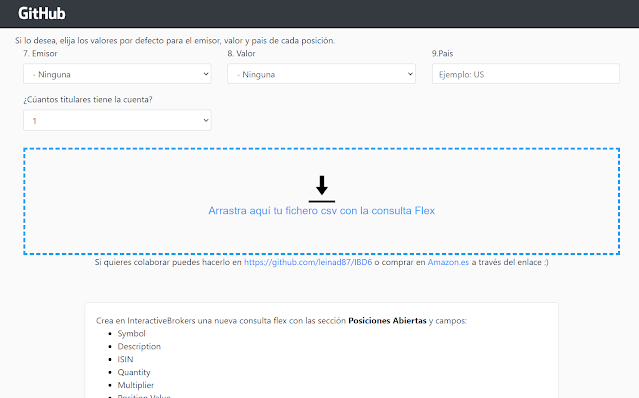The width and height of the screenshot is (639, 398).
Task: Focus the 9. Pais input field
Action: click(526, 74)
